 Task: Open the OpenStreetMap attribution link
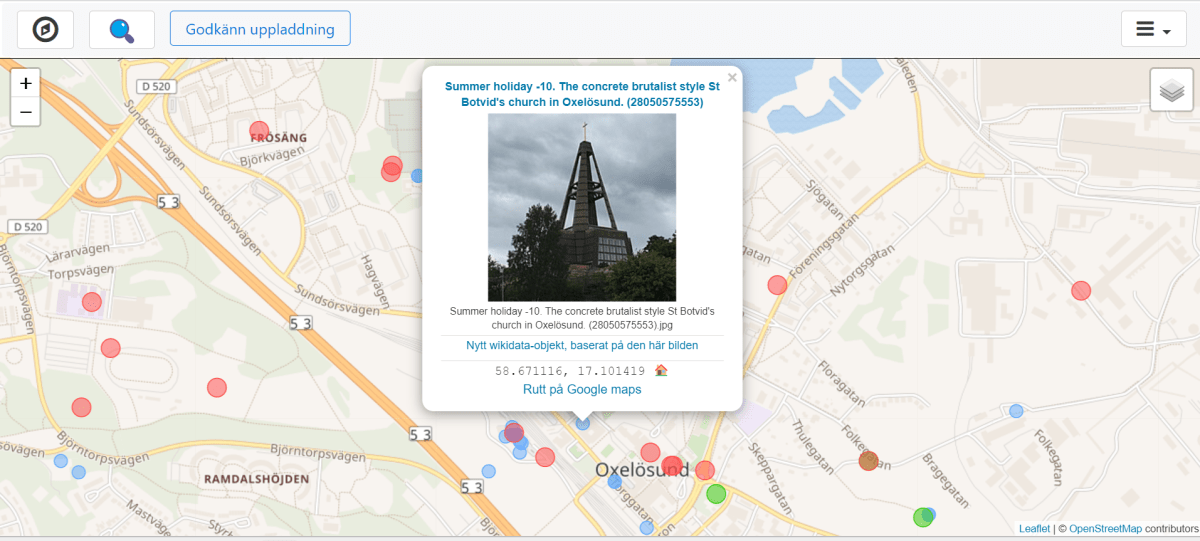(1105, 529)
